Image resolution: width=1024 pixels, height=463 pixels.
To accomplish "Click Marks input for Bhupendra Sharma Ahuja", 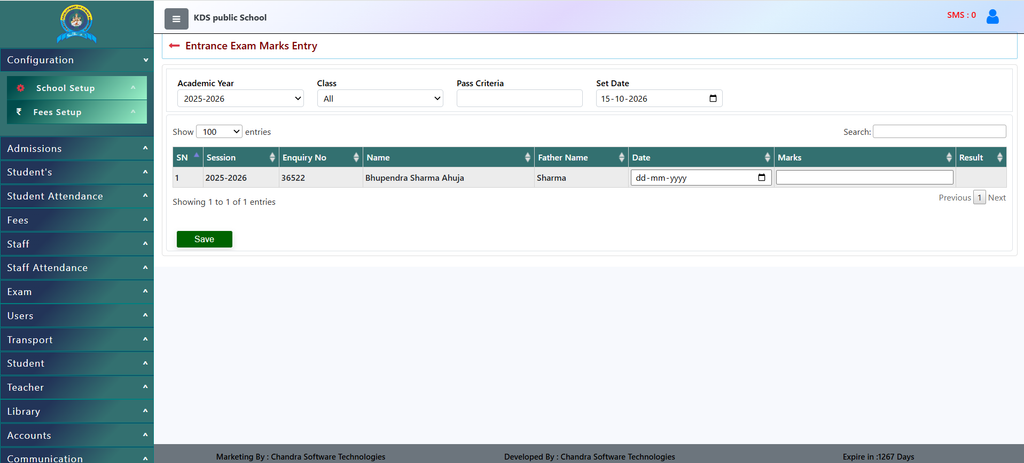I will (x=865, y=178).
